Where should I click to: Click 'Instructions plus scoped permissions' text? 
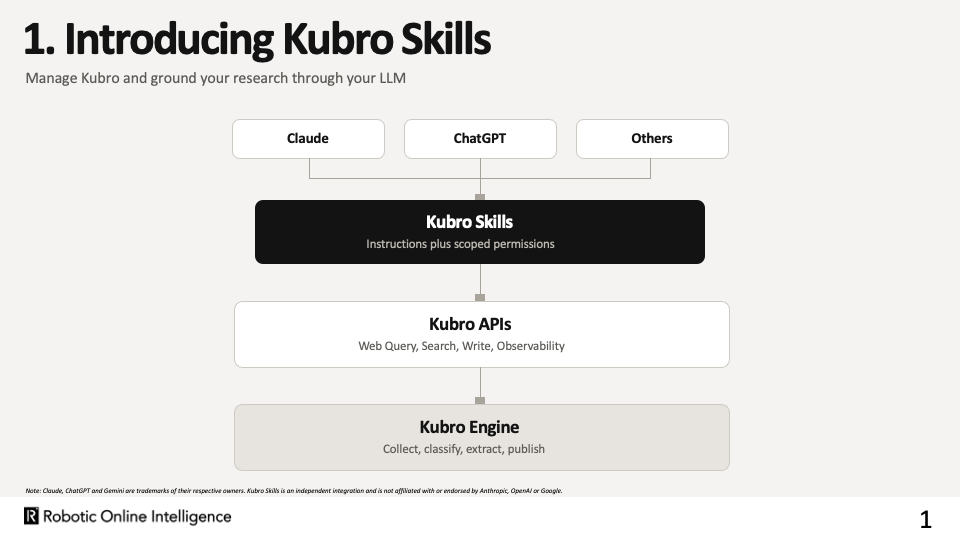460,244
